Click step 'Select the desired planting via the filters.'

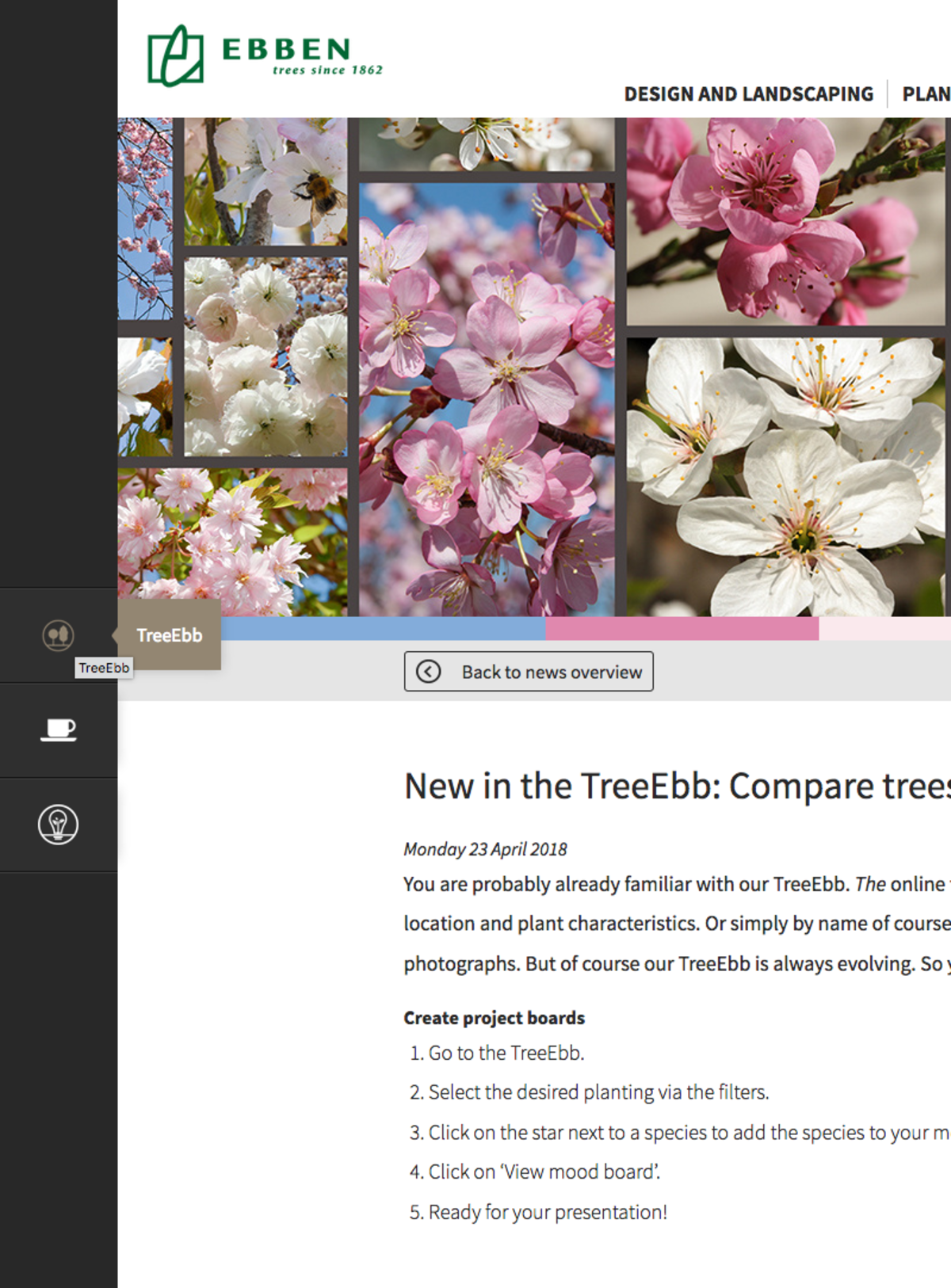click(x=598, y=1092)
